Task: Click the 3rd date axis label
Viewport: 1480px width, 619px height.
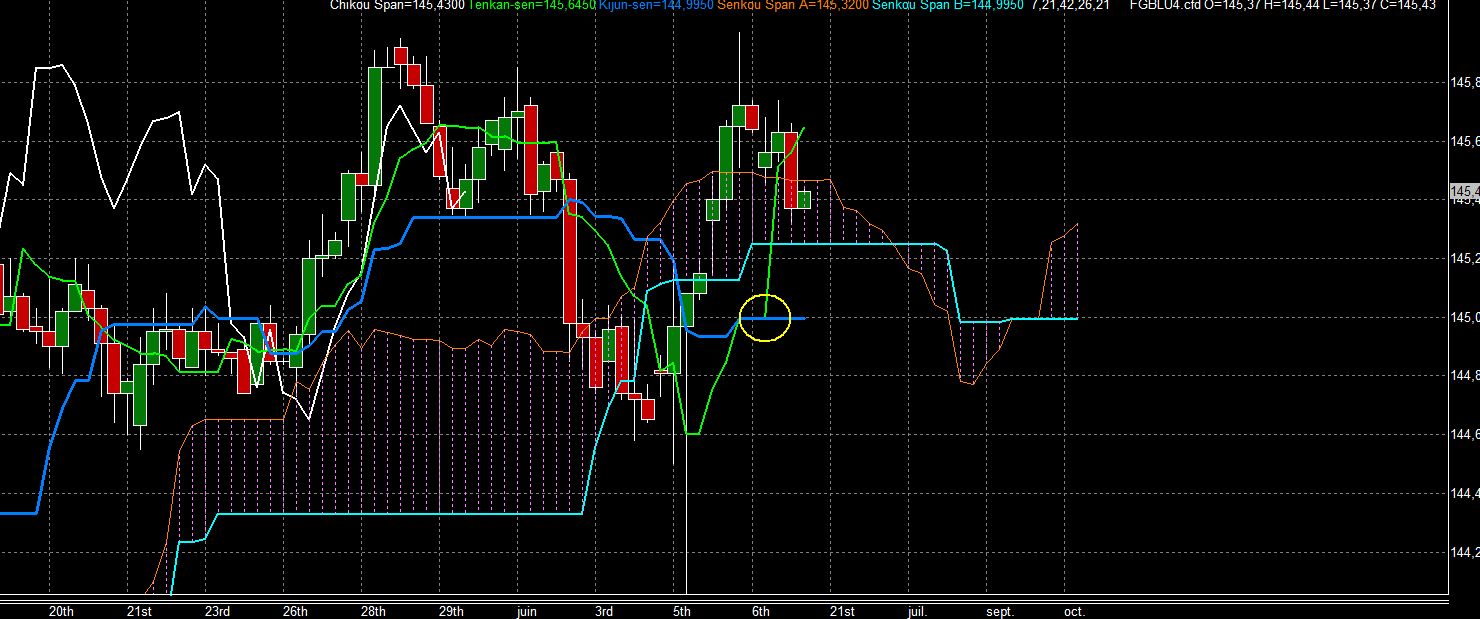Action: coord(603,611)
